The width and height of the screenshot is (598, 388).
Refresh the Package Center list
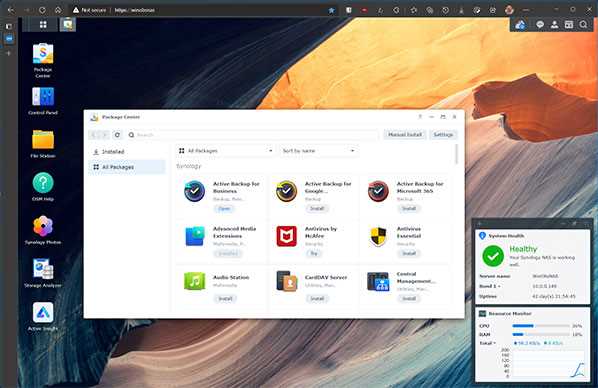pyautogui.click(x=117, y=135)
